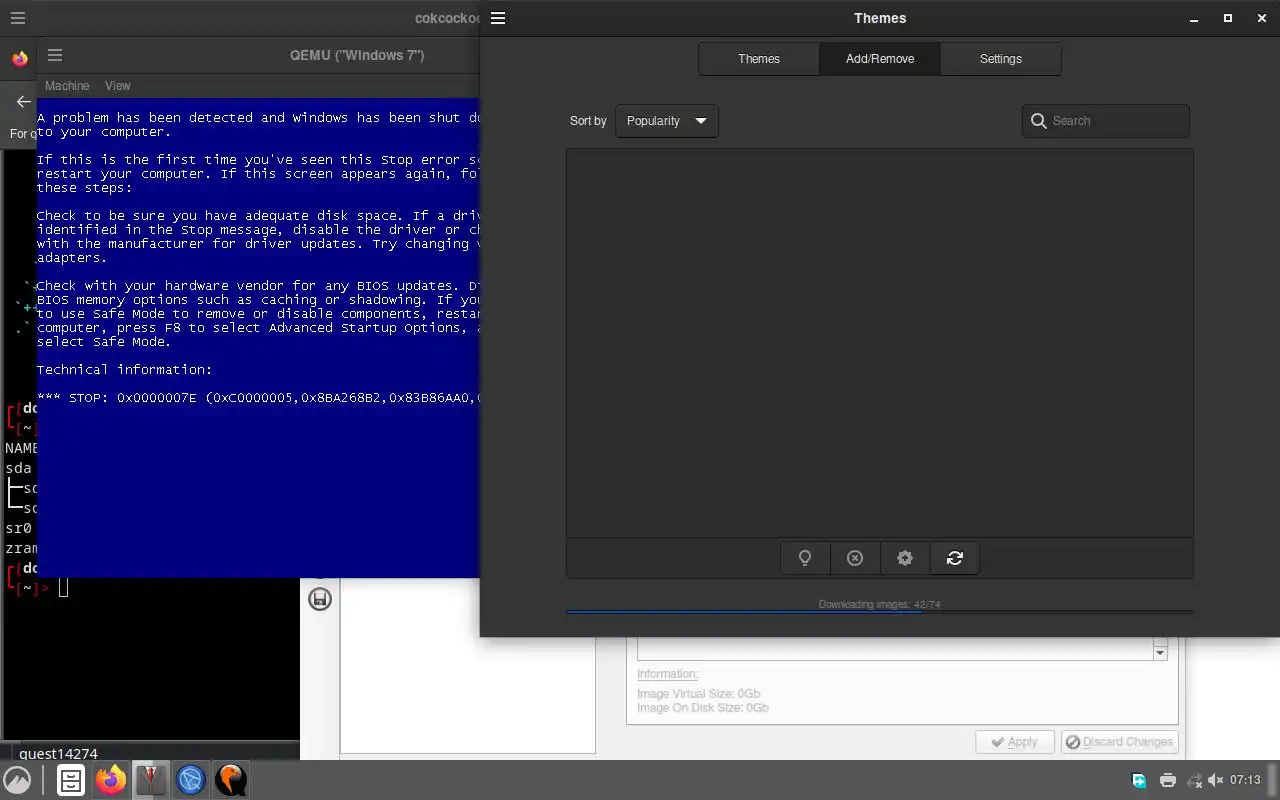1280x800 pixels.
Task: Expand the Sort by Popularity dropdown
Action: tap(667, 121)
